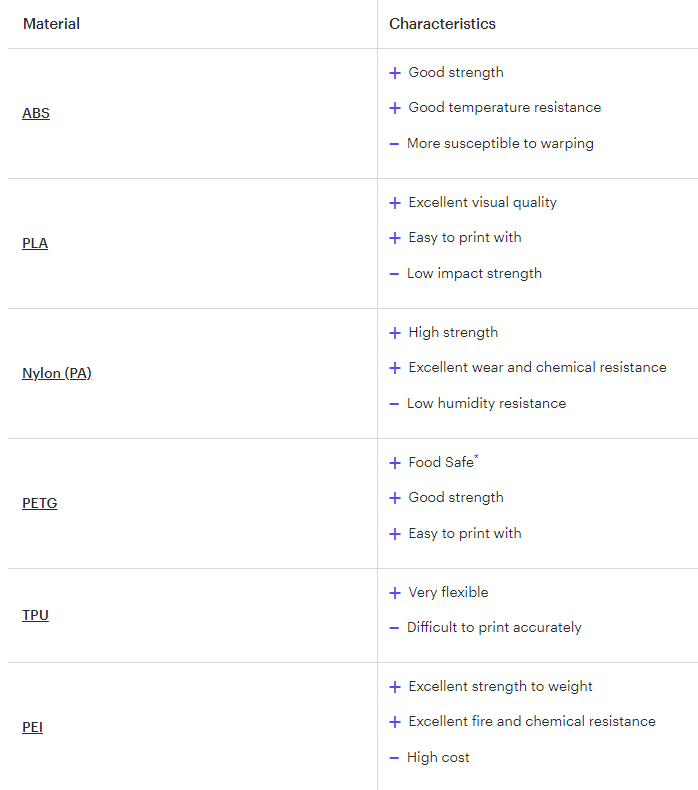Open the PETG material link
The image size is (698, 790).
[x=40, y=503]
